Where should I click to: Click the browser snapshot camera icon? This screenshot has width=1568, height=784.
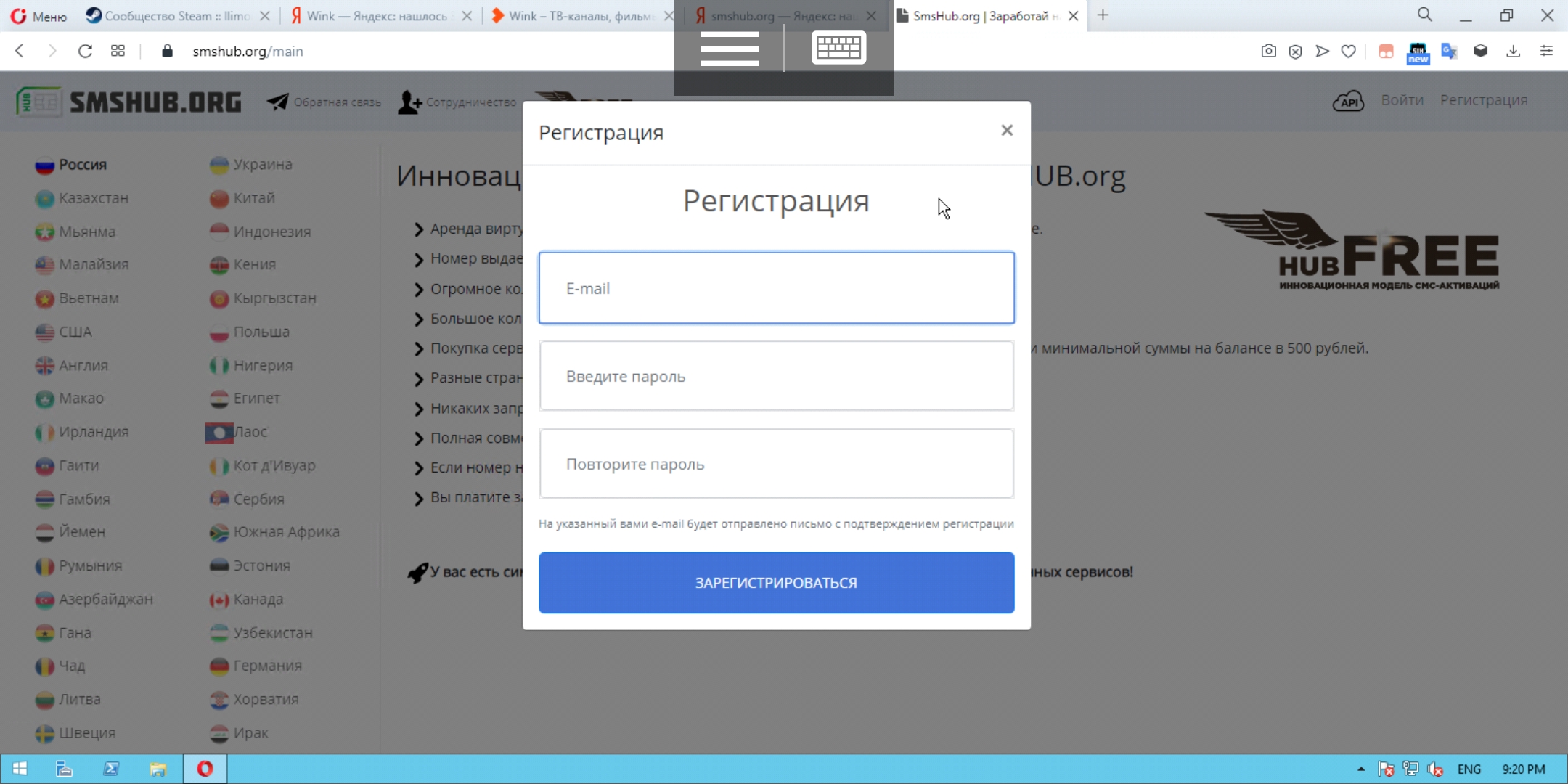tap(1268, 51)
